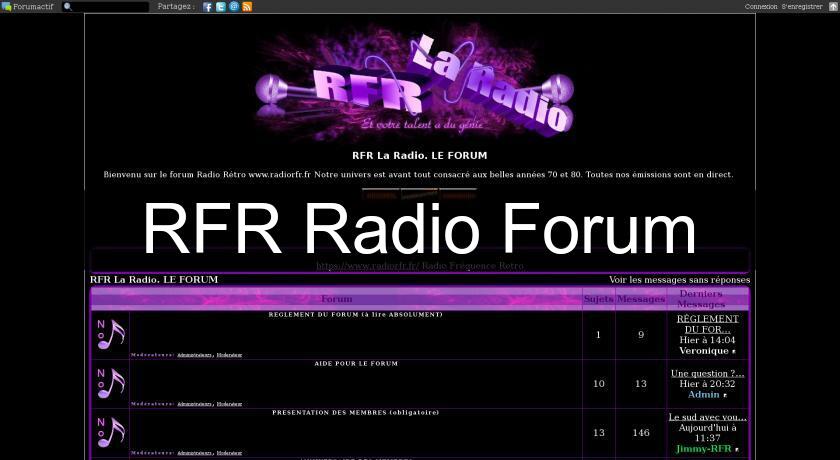Share the forum by email icon
Viewport: 840px width, 460px height.
tap(234, 6)
